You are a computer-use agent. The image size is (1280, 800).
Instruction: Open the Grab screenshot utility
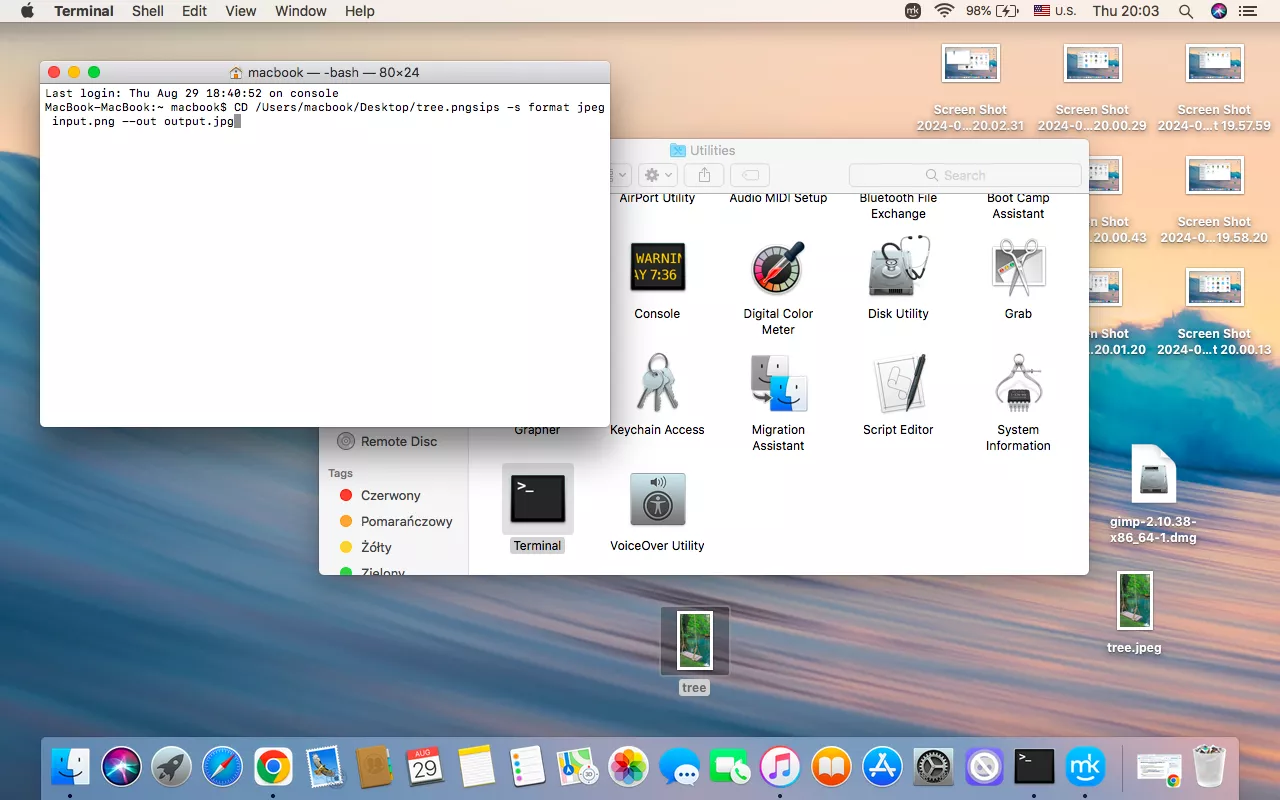point(1018,267)
